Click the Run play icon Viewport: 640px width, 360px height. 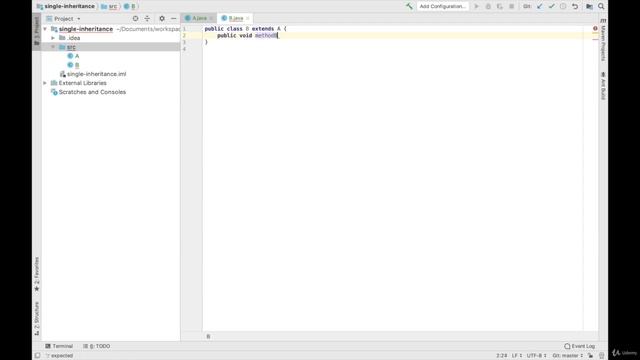[x=476, y=6]
